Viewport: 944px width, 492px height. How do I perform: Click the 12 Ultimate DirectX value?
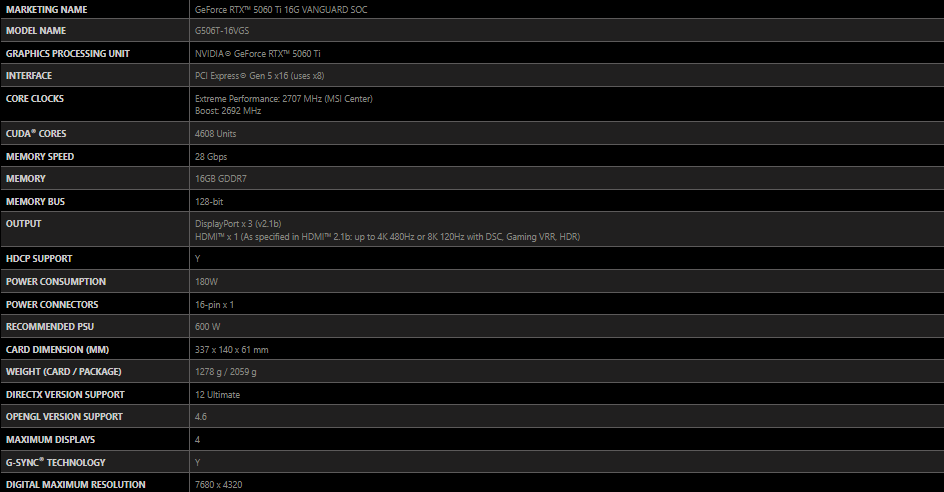point(217,395)
